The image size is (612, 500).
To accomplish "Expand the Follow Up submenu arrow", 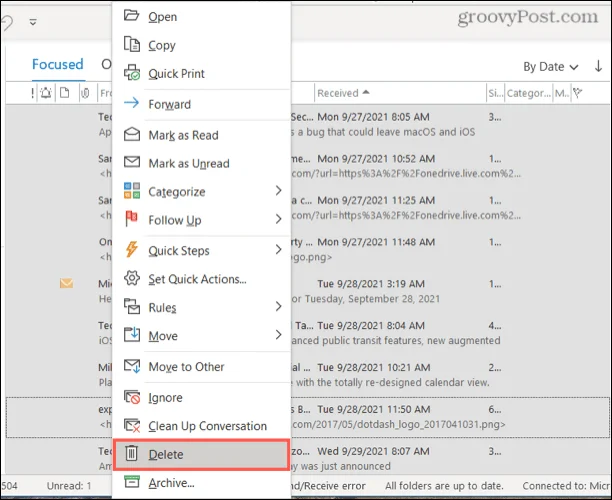I will tap(278, 219).
